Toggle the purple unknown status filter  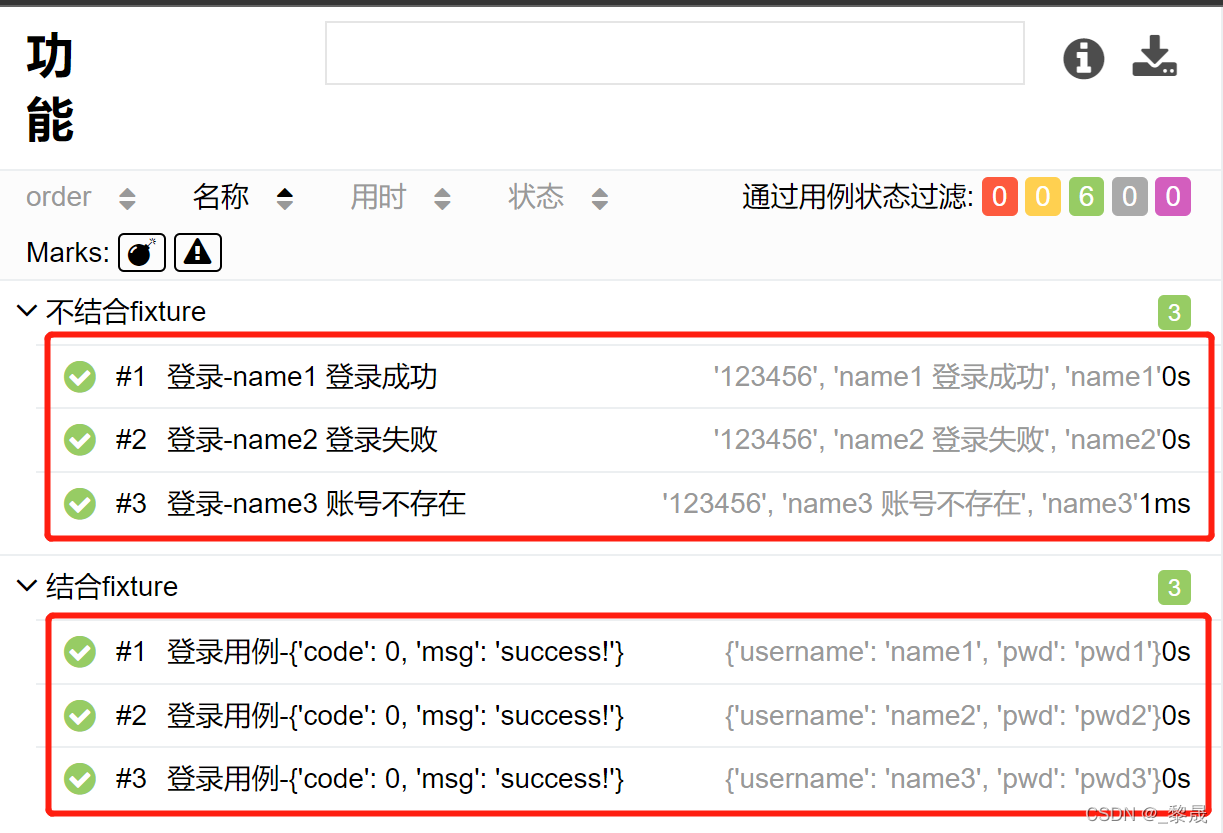[x=1173, y=196]
